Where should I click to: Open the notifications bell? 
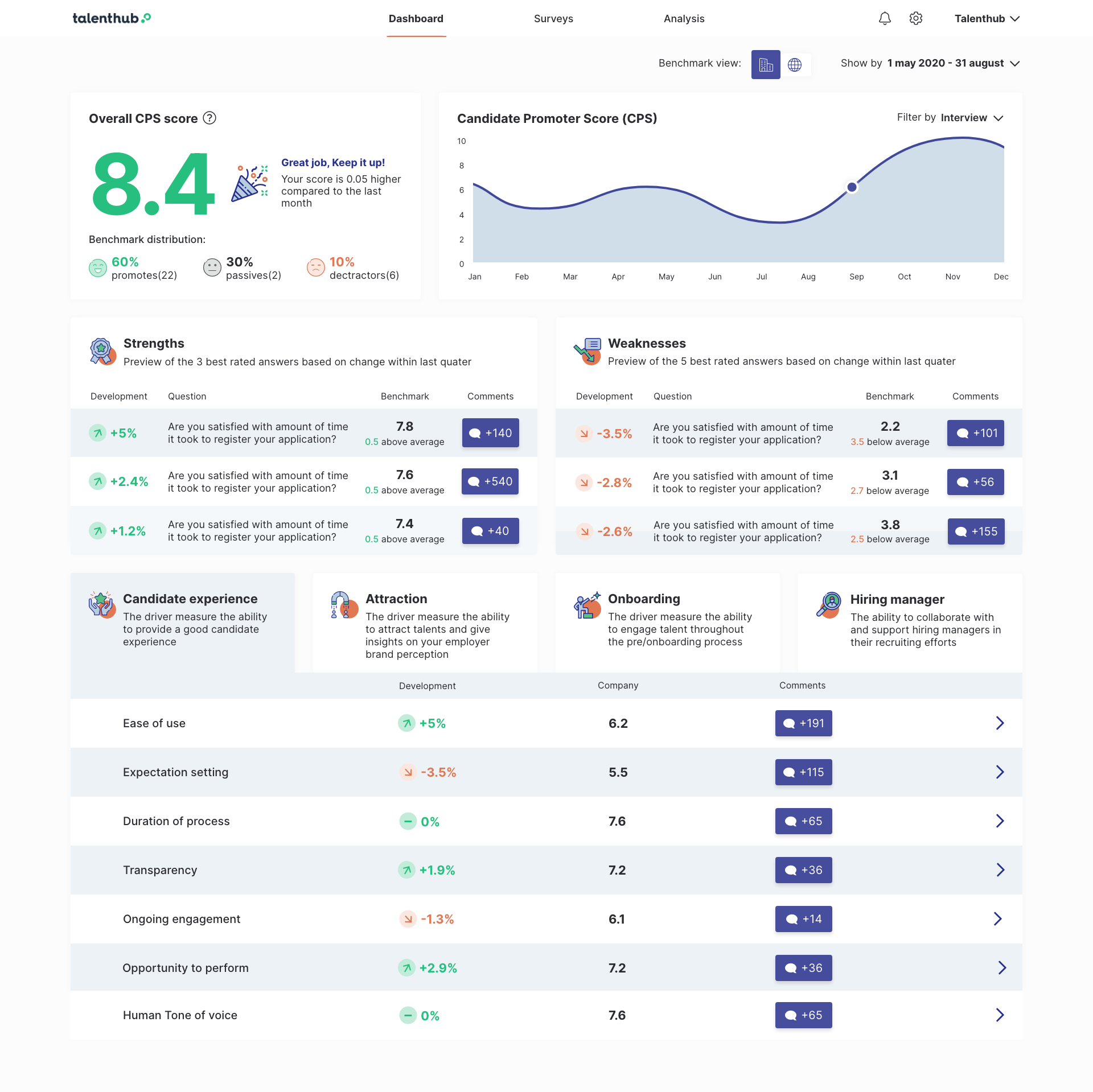pos(885,19)
